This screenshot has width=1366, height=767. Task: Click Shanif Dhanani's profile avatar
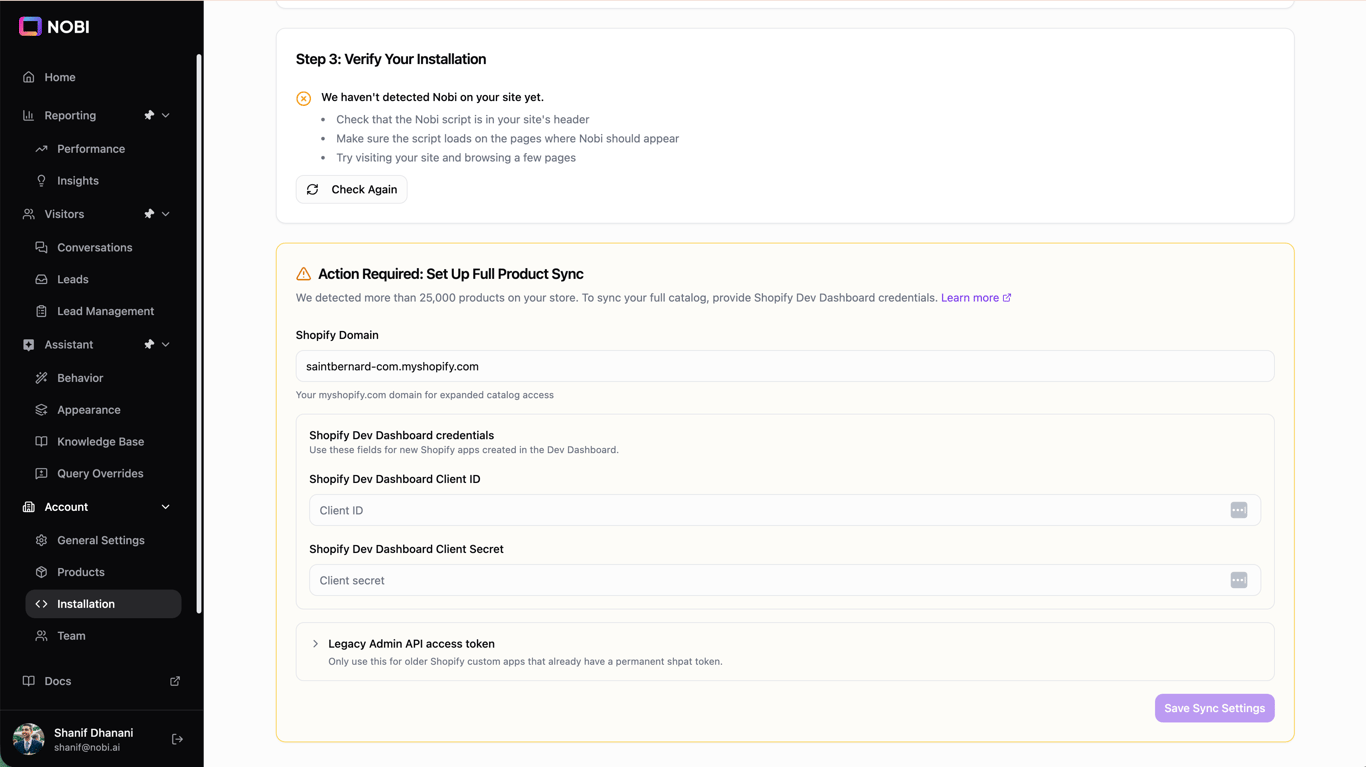(x=28, y=739)
